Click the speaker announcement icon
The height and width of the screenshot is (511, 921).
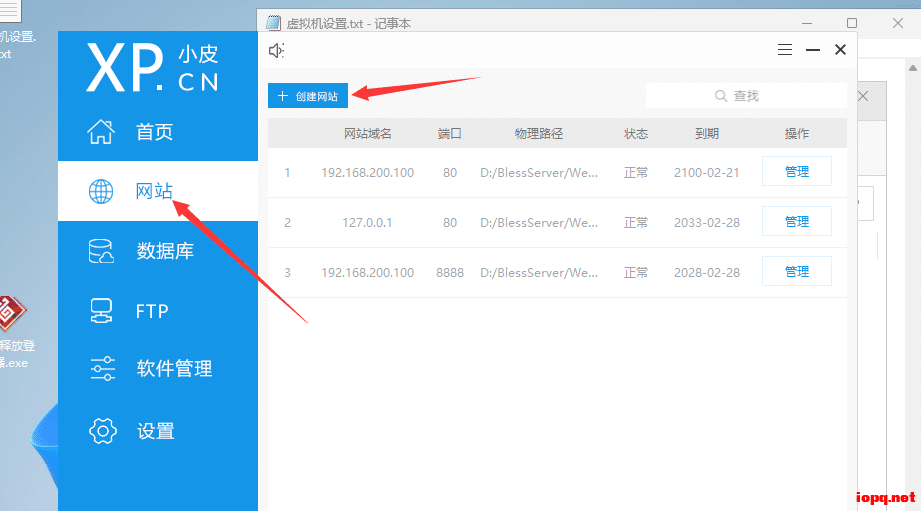(x=277, y=50)
